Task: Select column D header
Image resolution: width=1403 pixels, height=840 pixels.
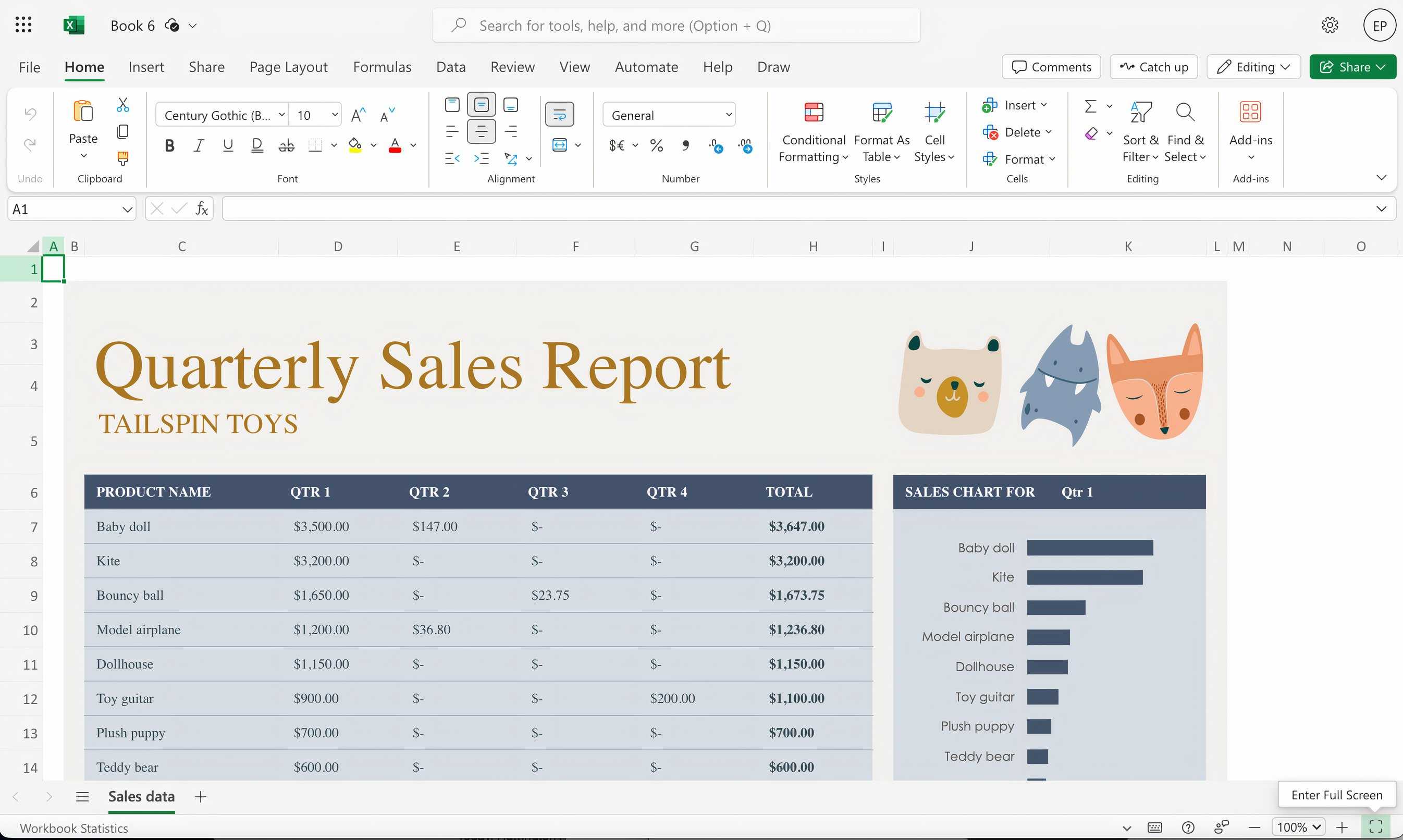Action: click(x=338, y=246)
